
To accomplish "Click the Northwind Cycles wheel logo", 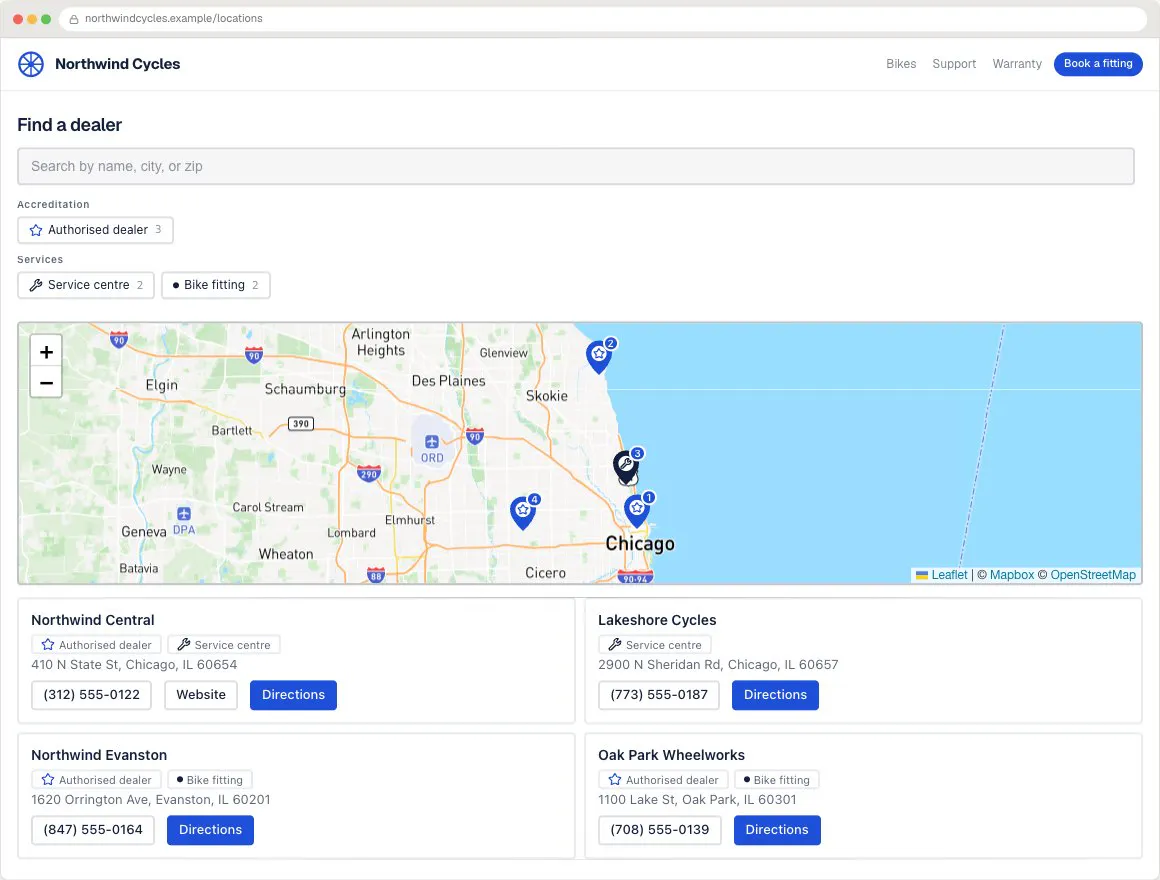I will (31, 64).
